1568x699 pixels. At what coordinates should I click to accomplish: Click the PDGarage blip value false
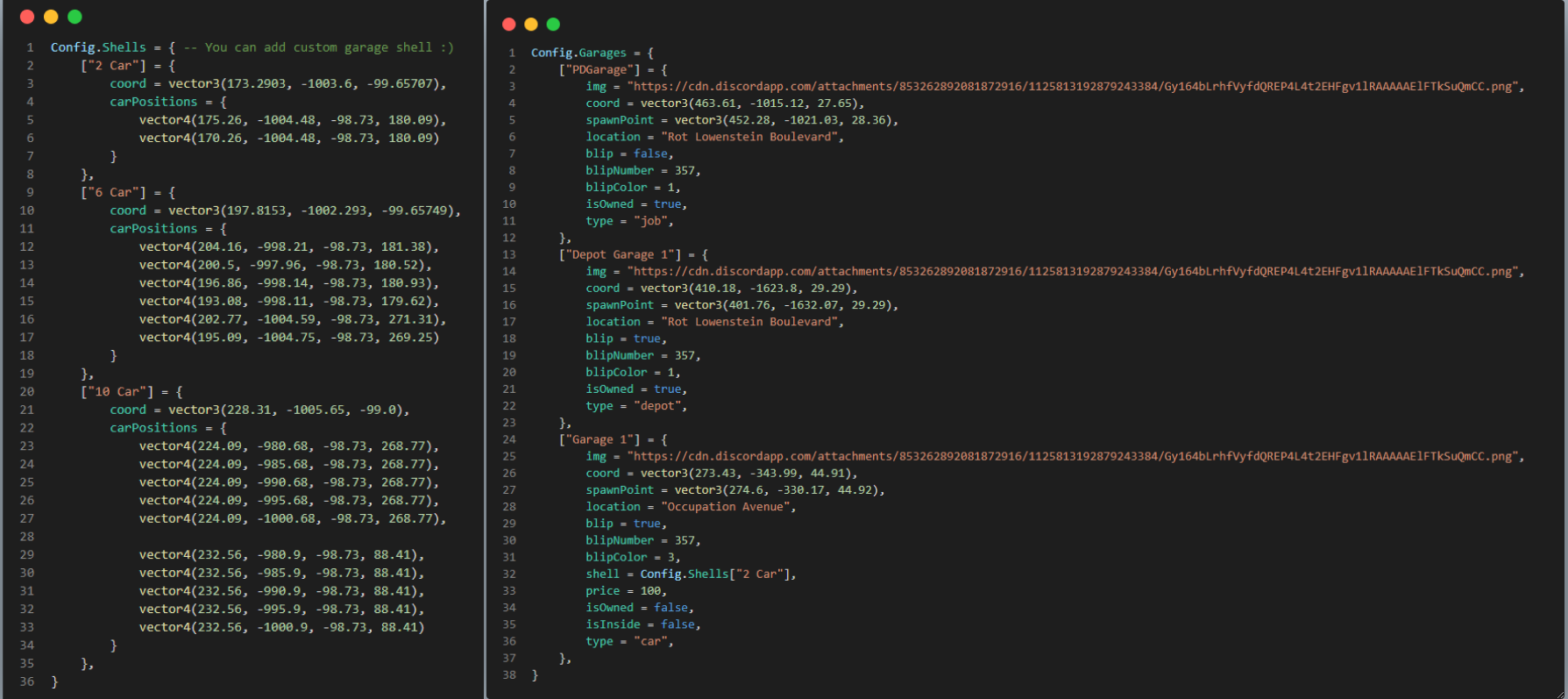650,153
